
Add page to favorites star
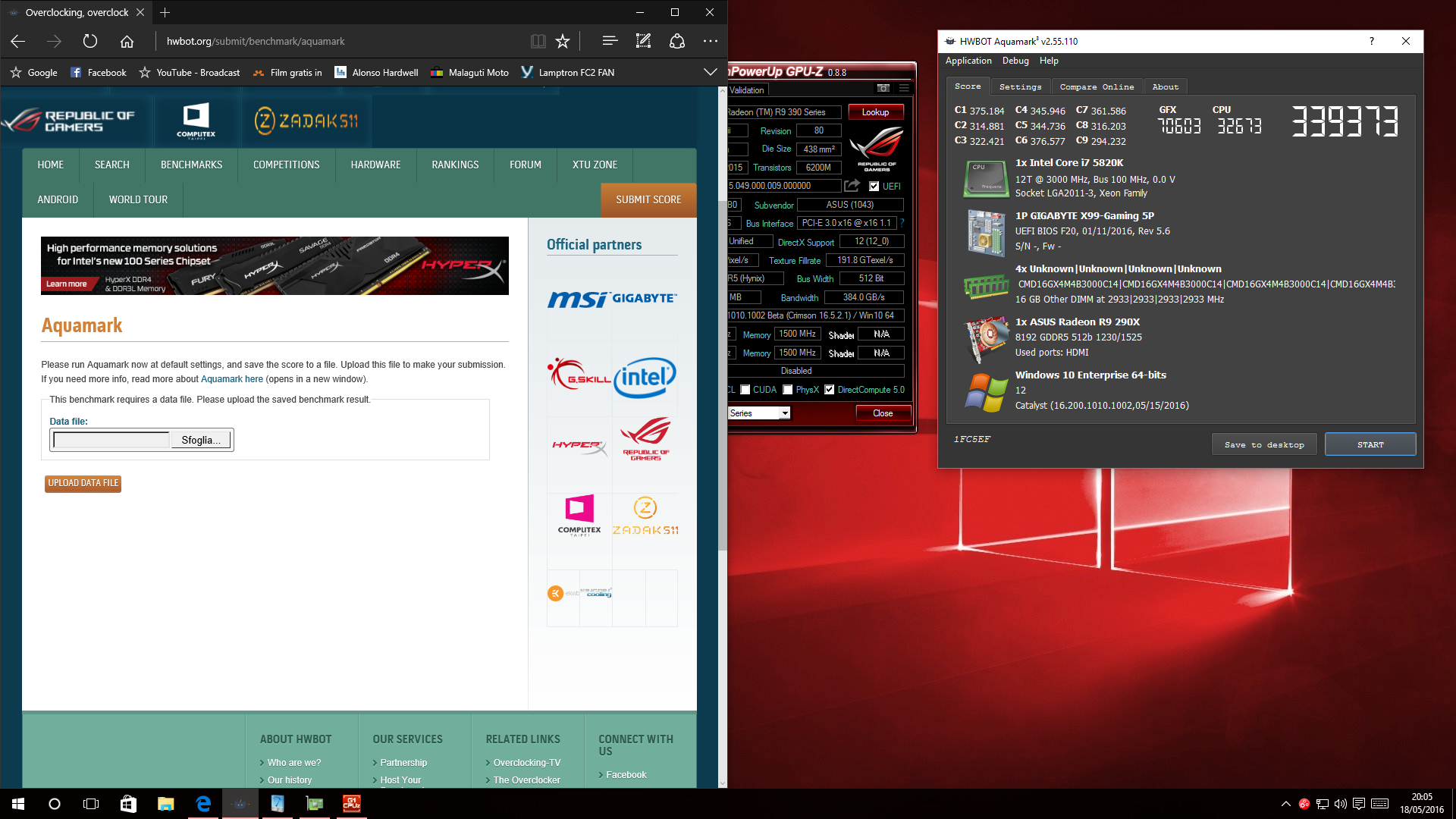click(x=563, y=41)
